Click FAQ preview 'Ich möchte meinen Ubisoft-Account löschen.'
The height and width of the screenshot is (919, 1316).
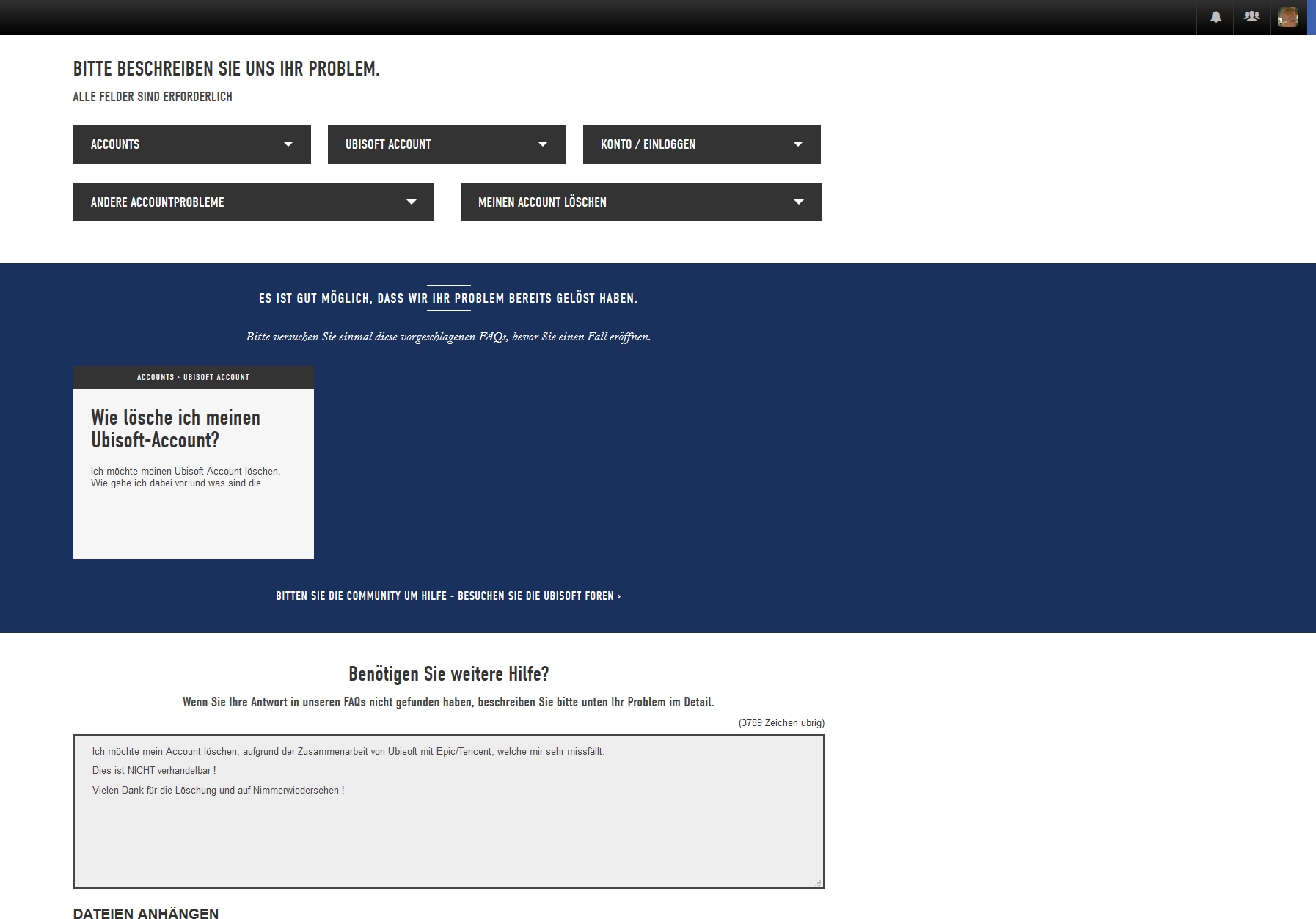[186, 472]
